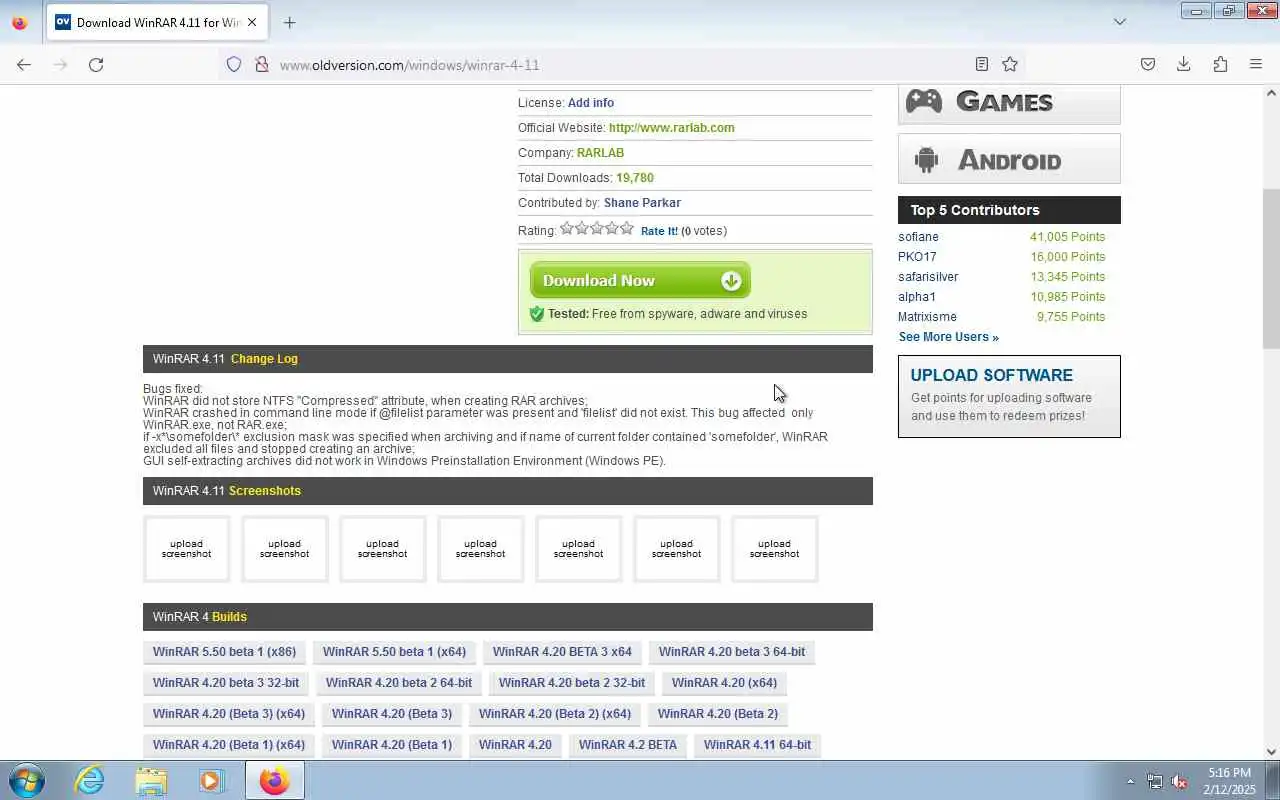Image resolution: width=1280 pixels, height=800 pixels.
Task: Open the http://www.rarlab.com official website link
Action: (x=672, y=128)
